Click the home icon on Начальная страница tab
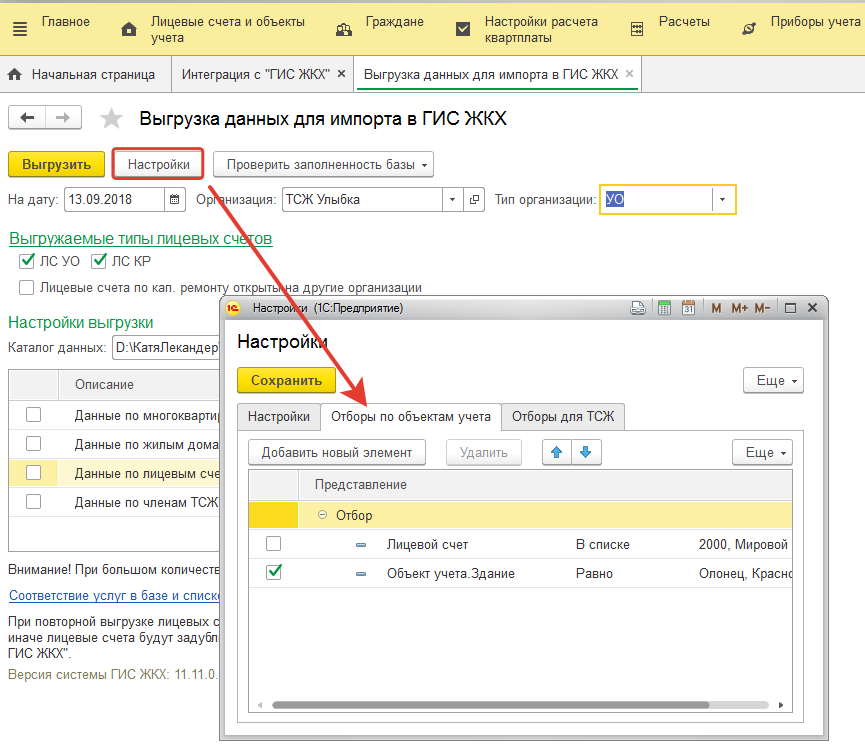The width and height of the screenshot is (865, 755). pyautogui.click(x=15, y=74)
